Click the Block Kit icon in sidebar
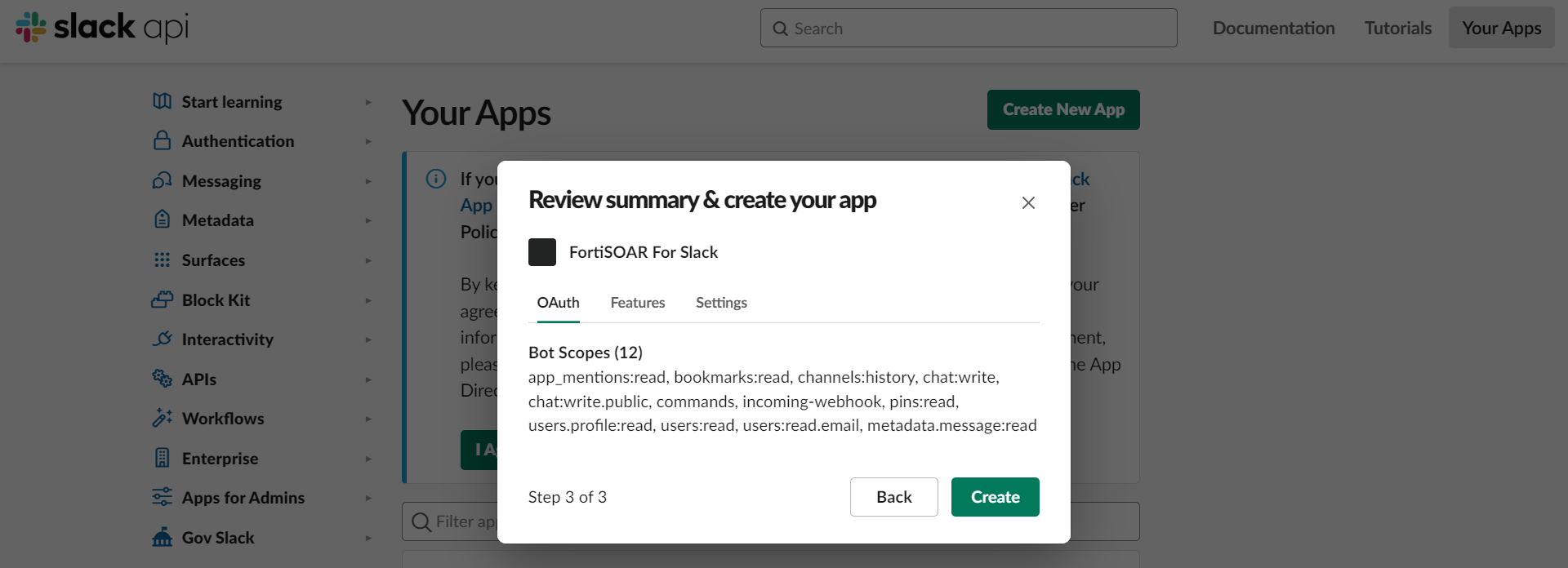This screenshot has width=1568, height=568. [x=162, y=300]
